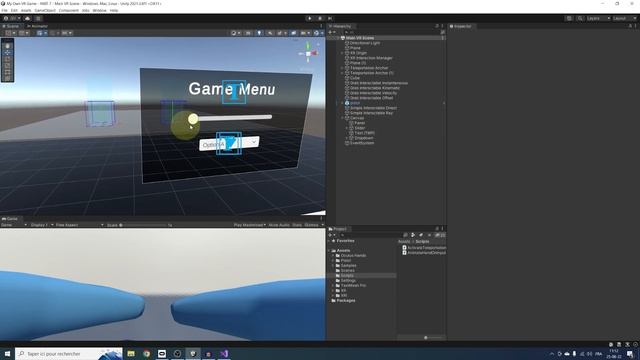640x360 pixels.
Task: Open the TextMesh Pro folder in Project
Action: tap(353, 285)
